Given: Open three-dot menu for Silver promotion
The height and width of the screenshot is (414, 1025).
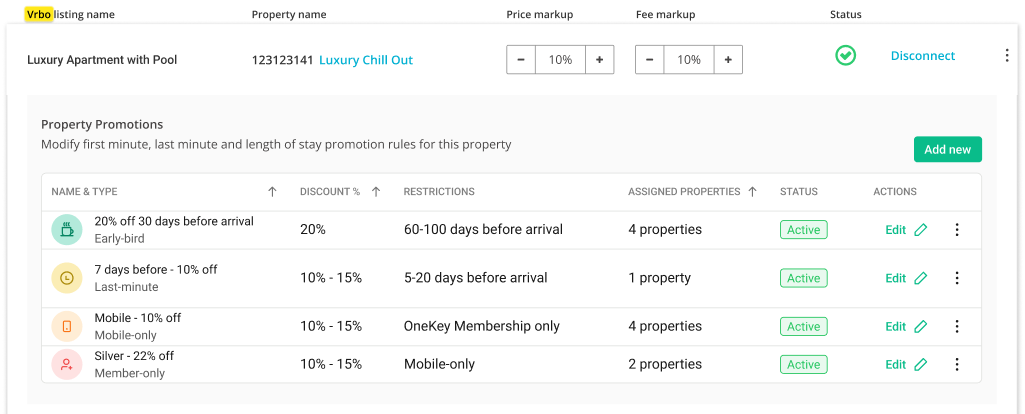Looking at the screenshot, I should 957,365.
